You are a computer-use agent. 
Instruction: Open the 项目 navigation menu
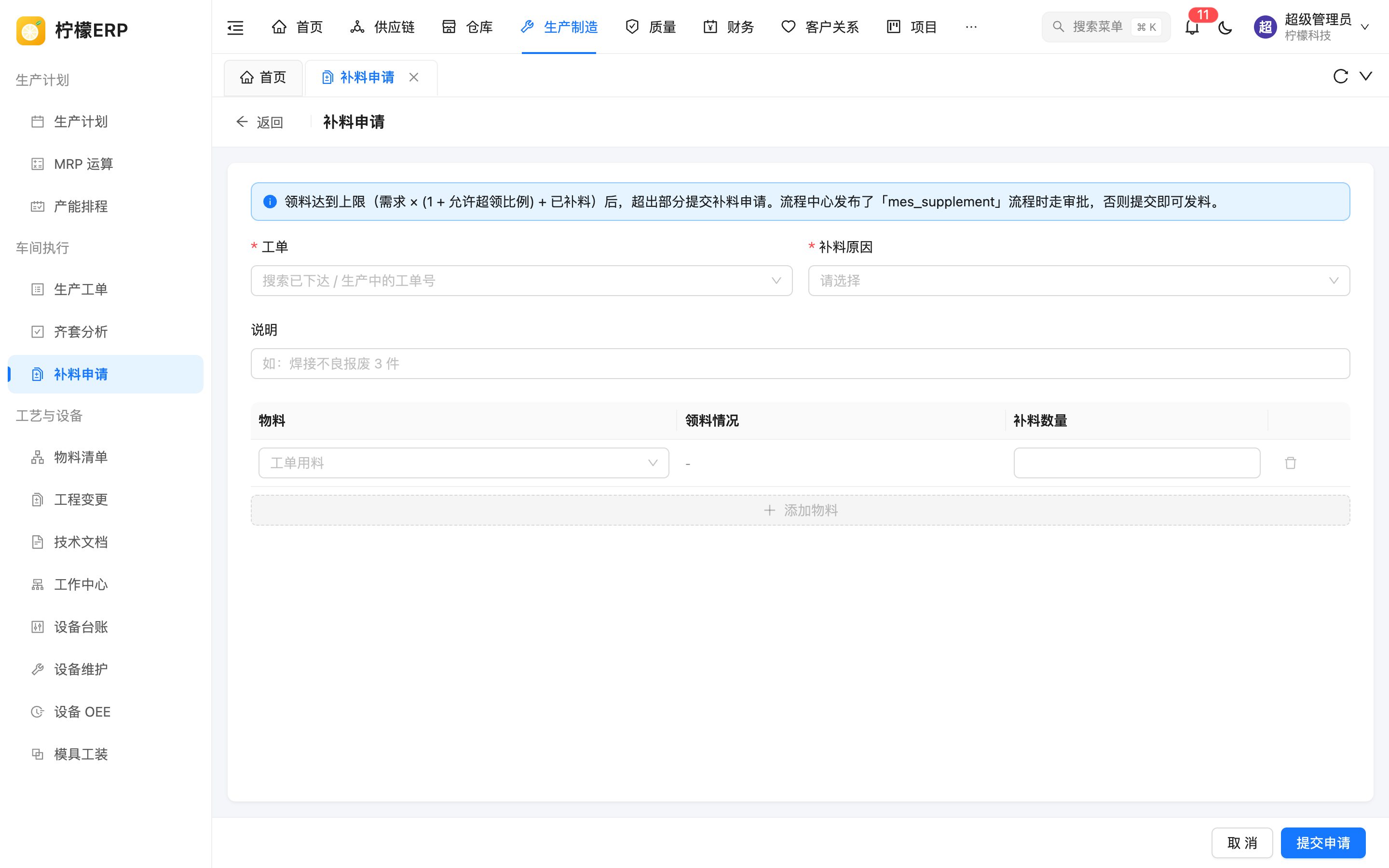[912, 27]
